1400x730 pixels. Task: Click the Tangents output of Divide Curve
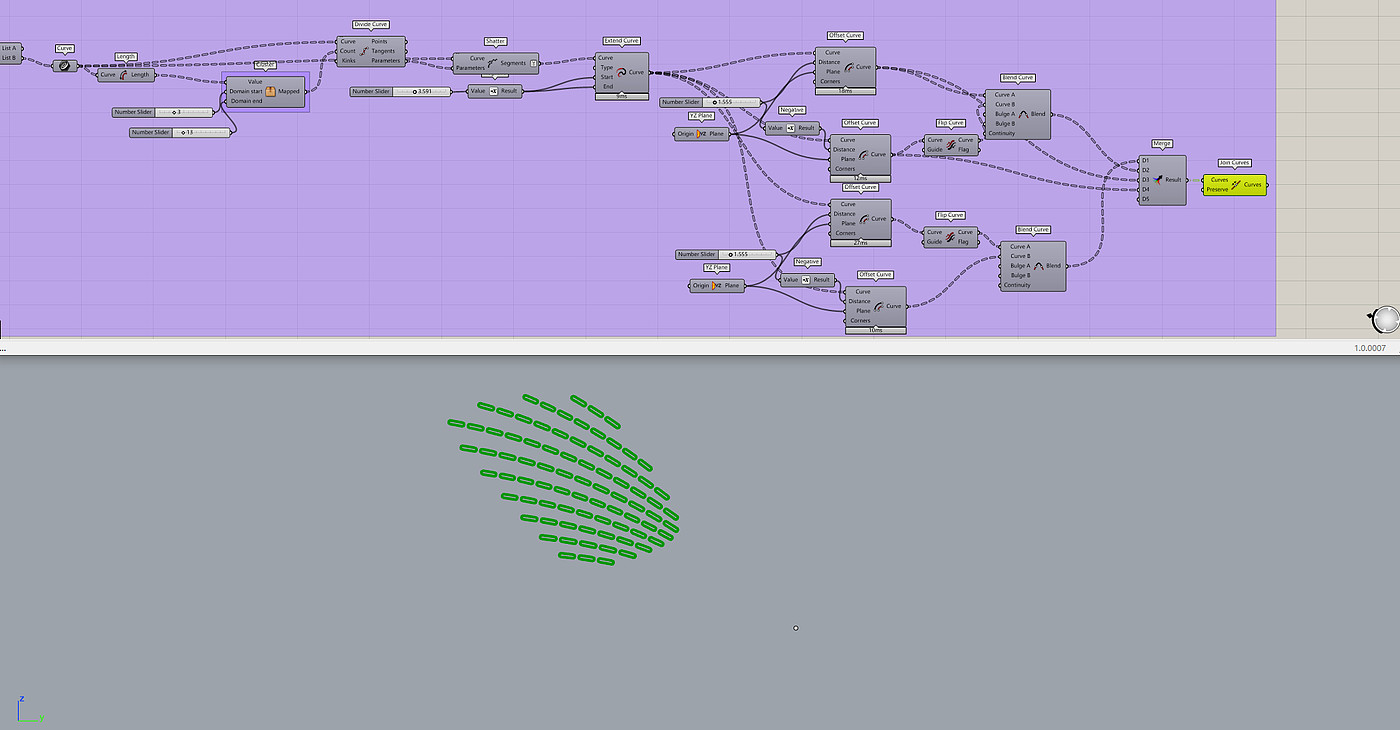383,51
